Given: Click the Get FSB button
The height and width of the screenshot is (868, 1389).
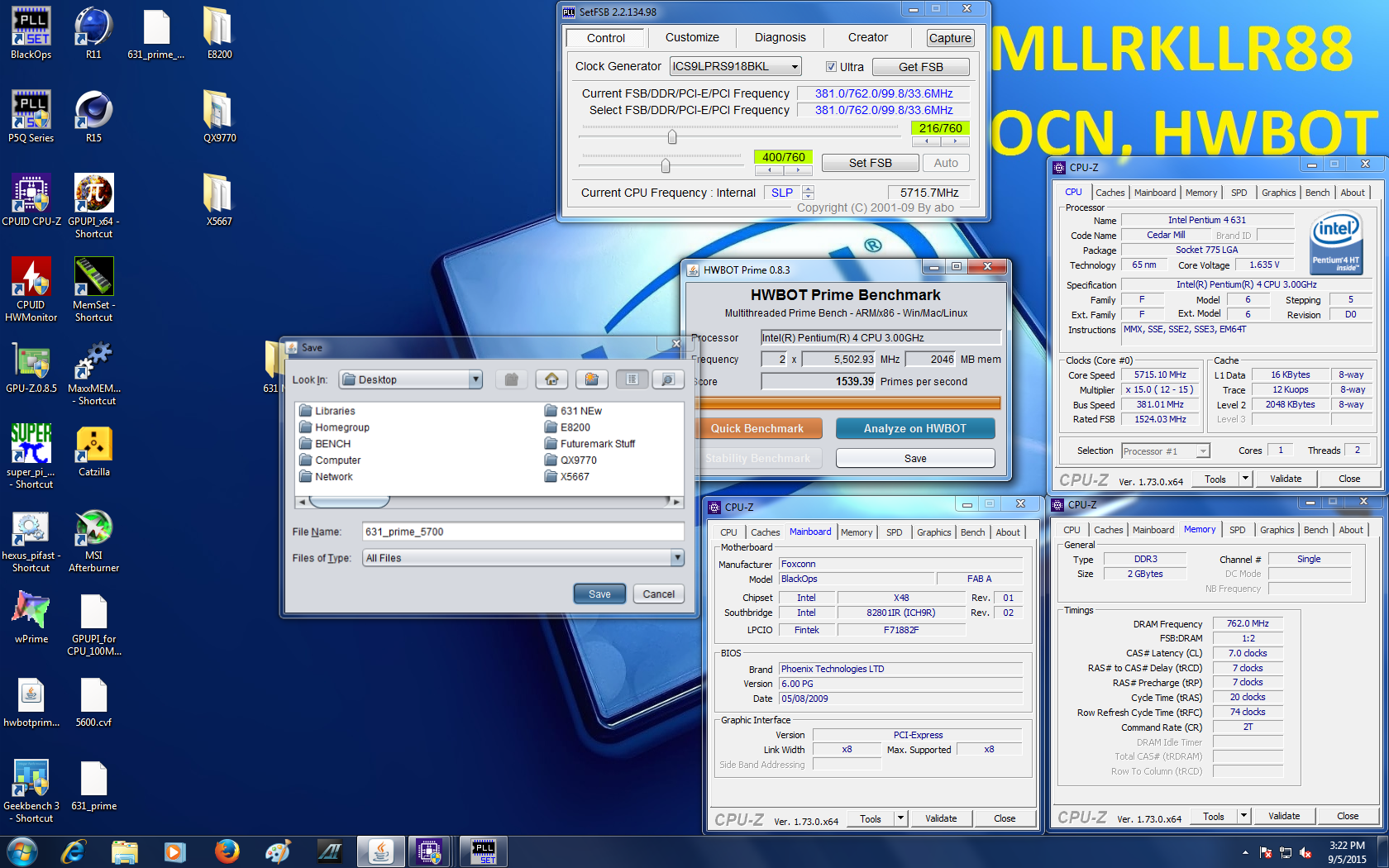Looking at the screenshot, I should click(920, 67).
